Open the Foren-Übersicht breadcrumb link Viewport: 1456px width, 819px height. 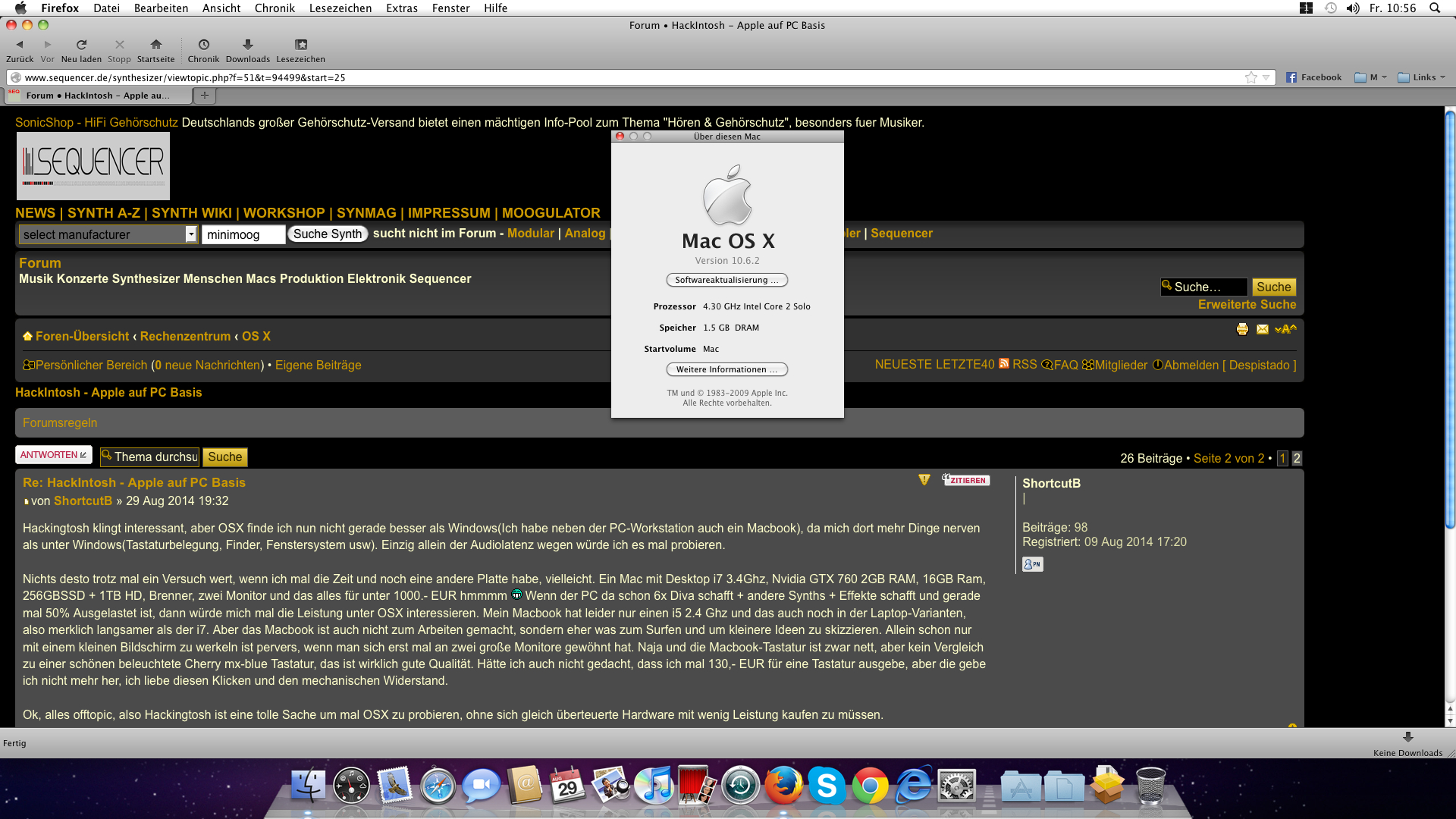[82, 336]
